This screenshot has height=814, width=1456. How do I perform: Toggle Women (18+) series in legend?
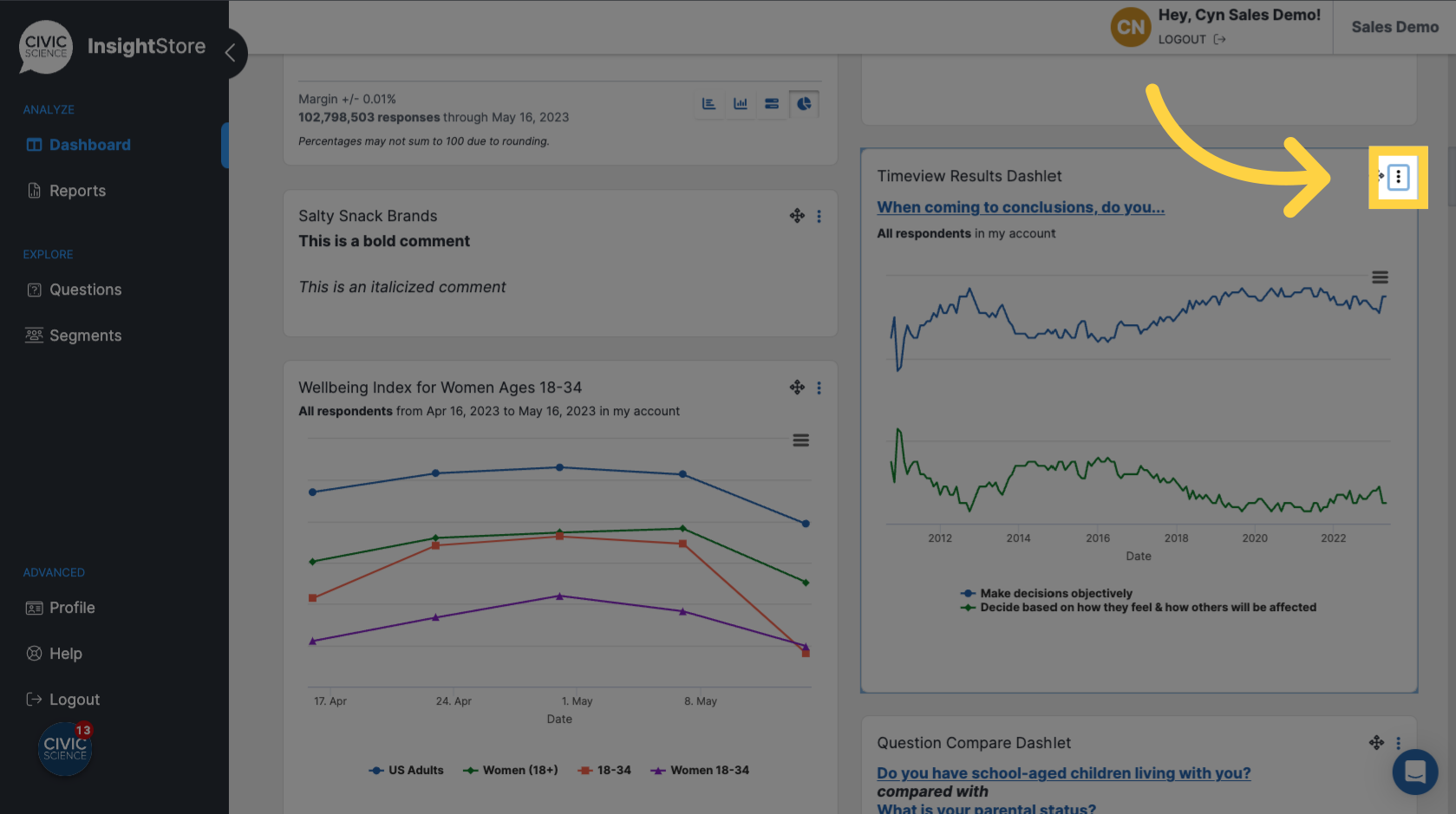(510, 770)
